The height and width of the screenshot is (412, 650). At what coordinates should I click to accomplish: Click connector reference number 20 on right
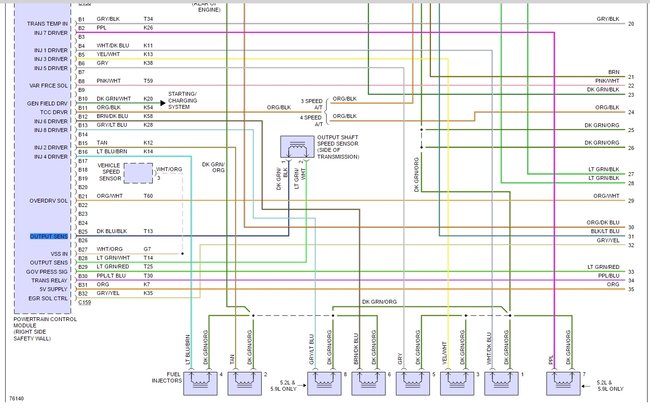tap(631, 24)
